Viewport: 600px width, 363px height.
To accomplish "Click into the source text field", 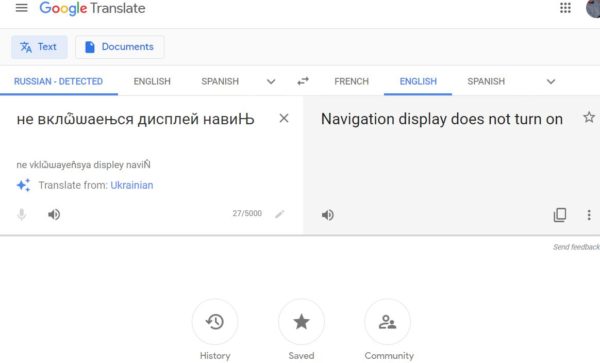I will pos(135,119).
